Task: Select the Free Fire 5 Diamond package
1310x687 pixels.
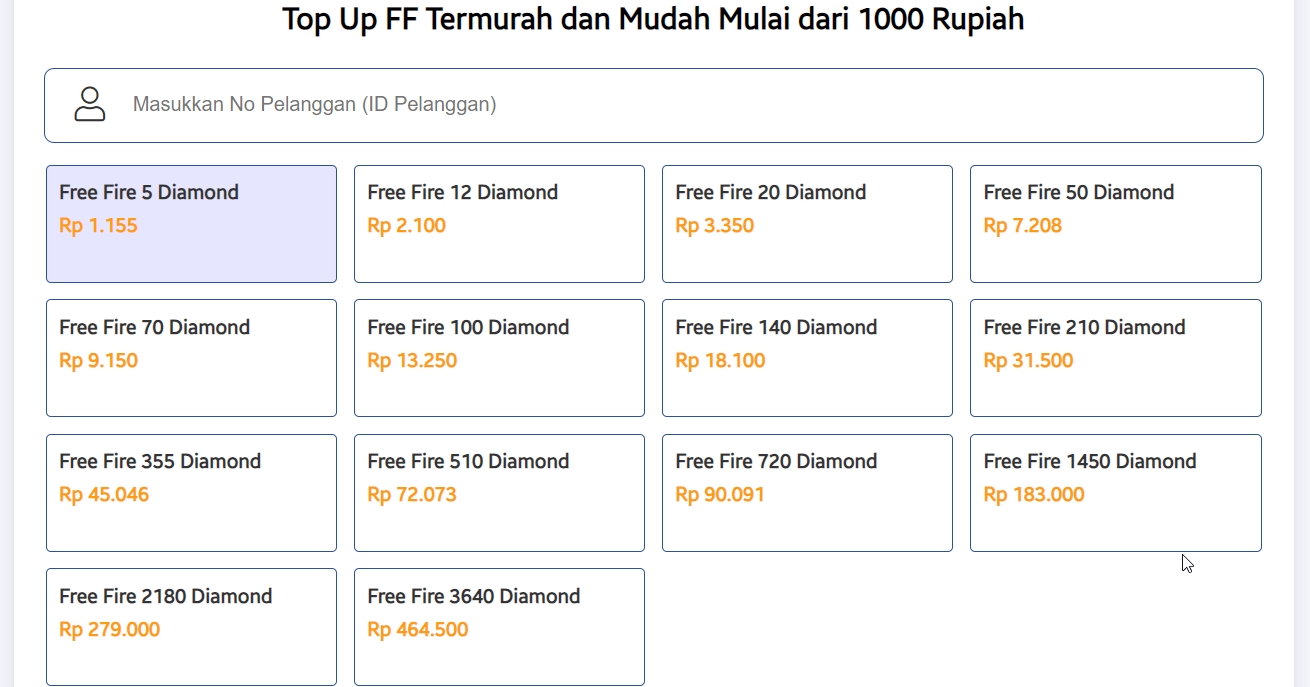Action: [191, 223]
